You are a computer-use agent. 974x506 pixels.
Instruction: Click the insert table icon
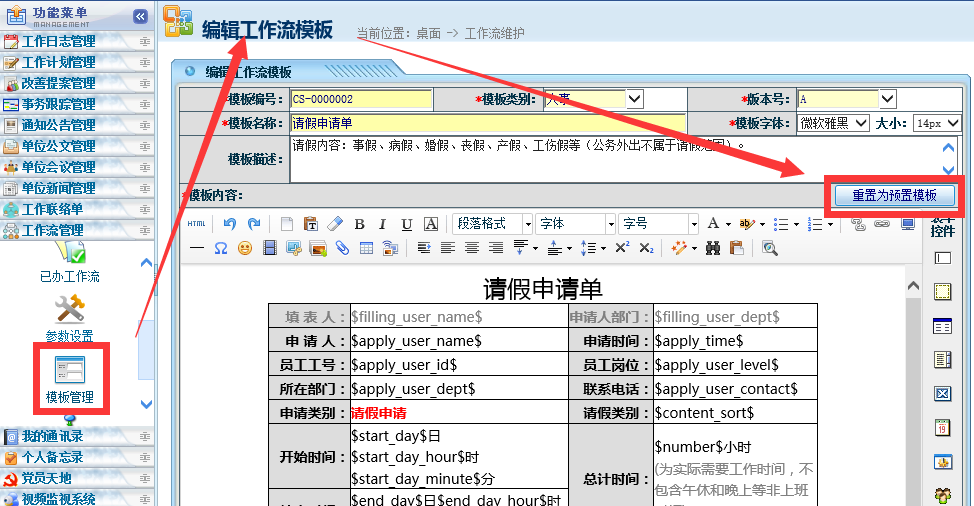pyautogui.click(x=366, y=248)
